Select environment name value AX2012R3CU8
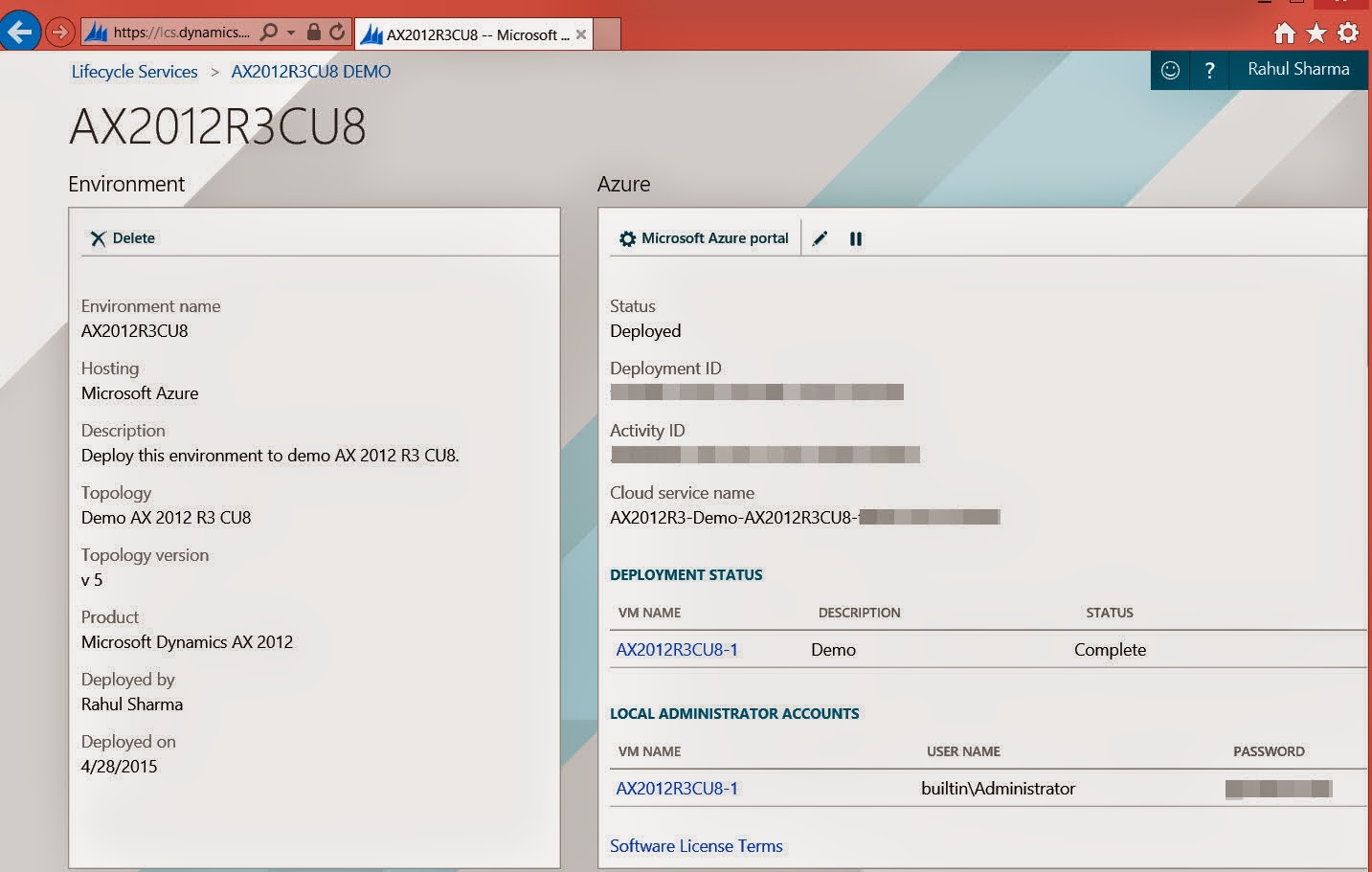 click(x=135, y=331)
